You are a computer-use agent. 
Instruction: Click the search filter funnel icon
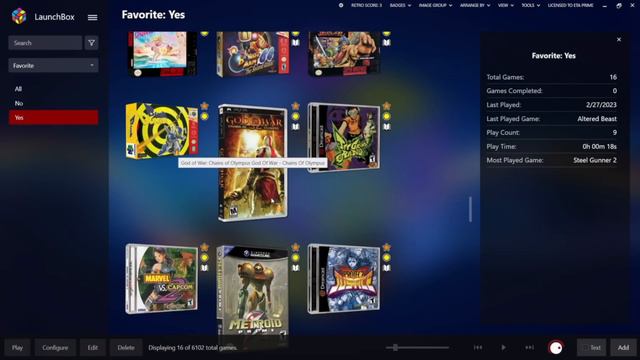tap(91, 43)
